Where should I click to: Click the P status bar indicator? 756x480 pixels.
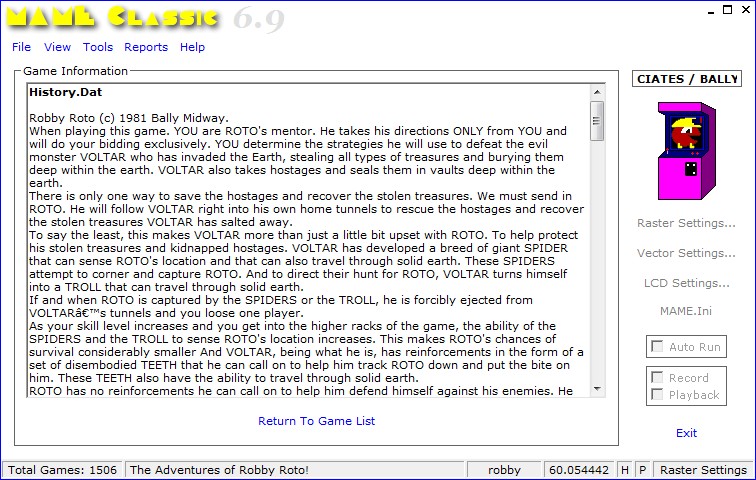642,470
